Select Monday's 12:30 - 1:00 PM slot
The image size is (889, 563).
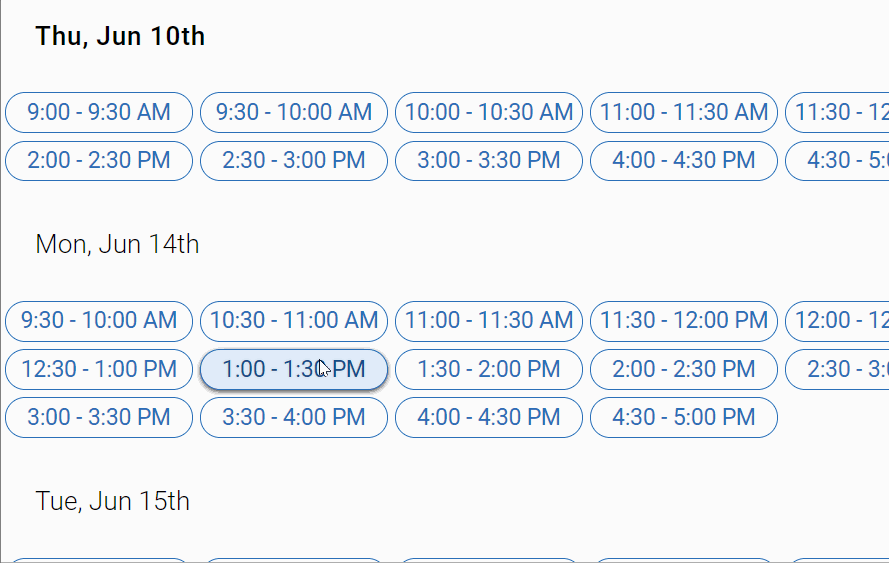[99, 369]
